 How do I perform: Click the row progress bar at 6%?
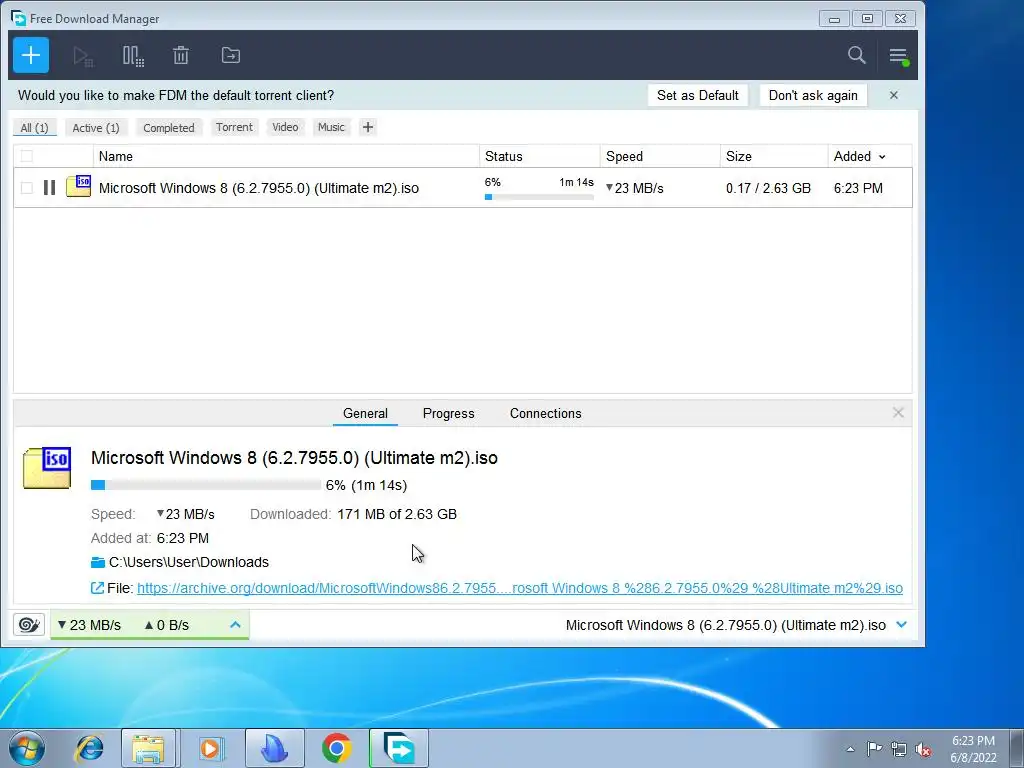[539, 197]
